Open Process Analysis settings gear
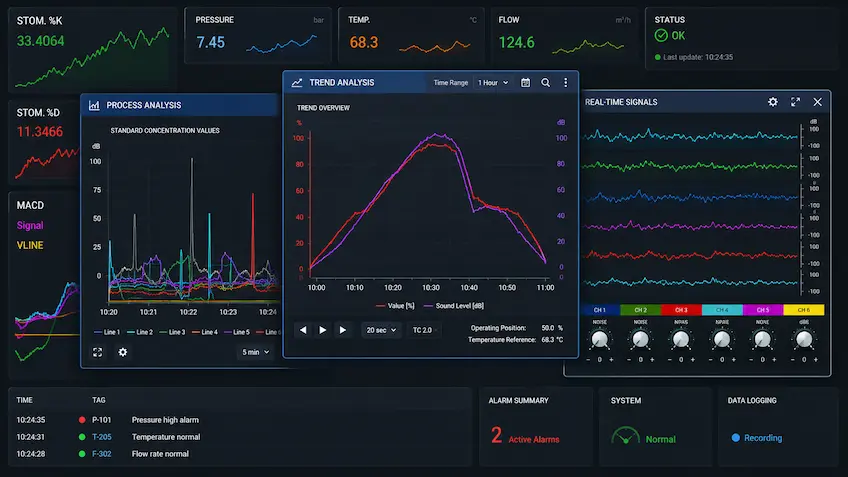This screenshot has height=477, width=848. 123,352
